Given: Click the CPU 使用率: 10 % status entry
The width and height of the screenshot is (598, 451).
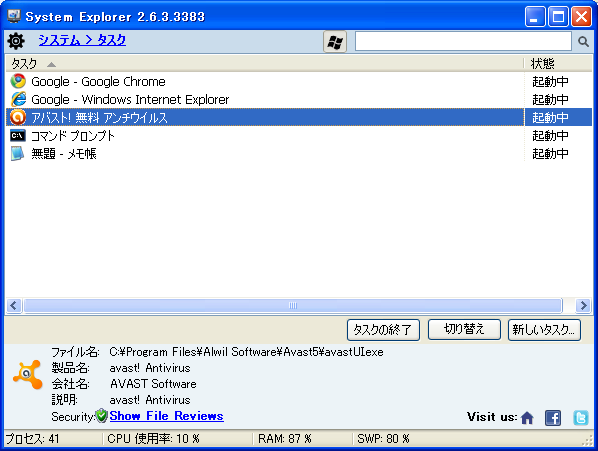Looking at the screenshot, I should point(153,439).
